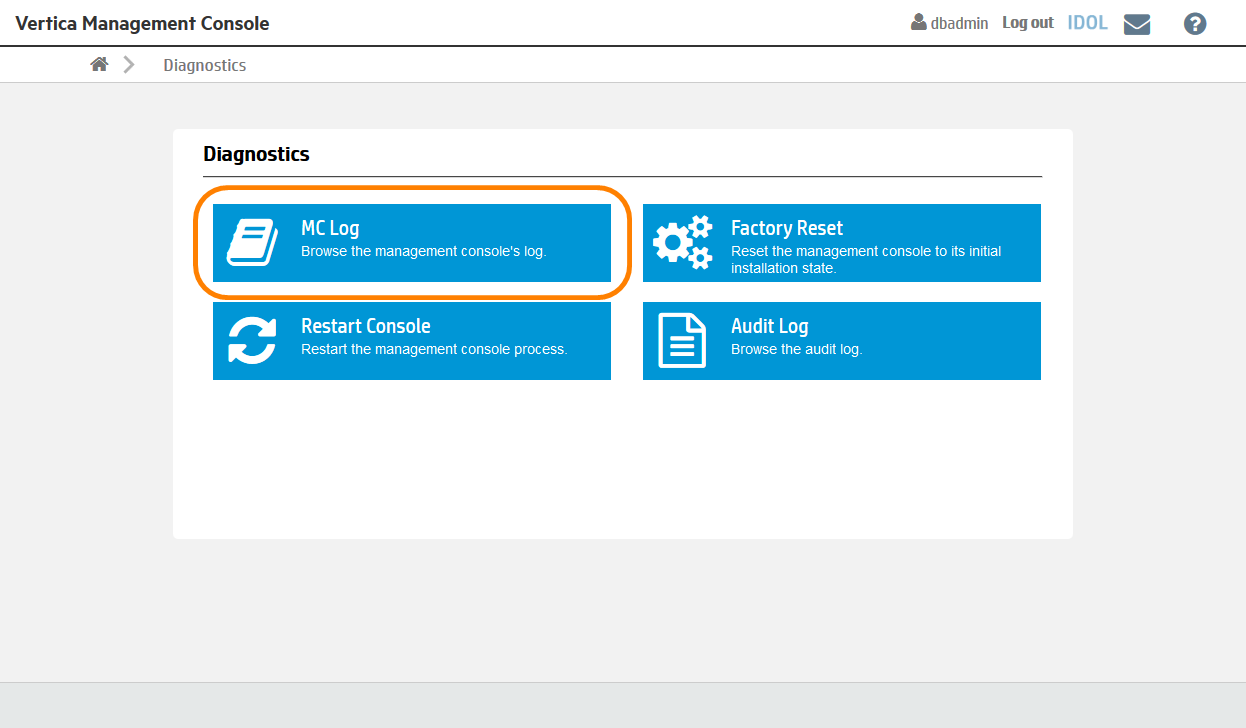This screenshot has width=1246, height=728.
Task: Click the breadcrumb chevron separator
Action: [129, 64]
